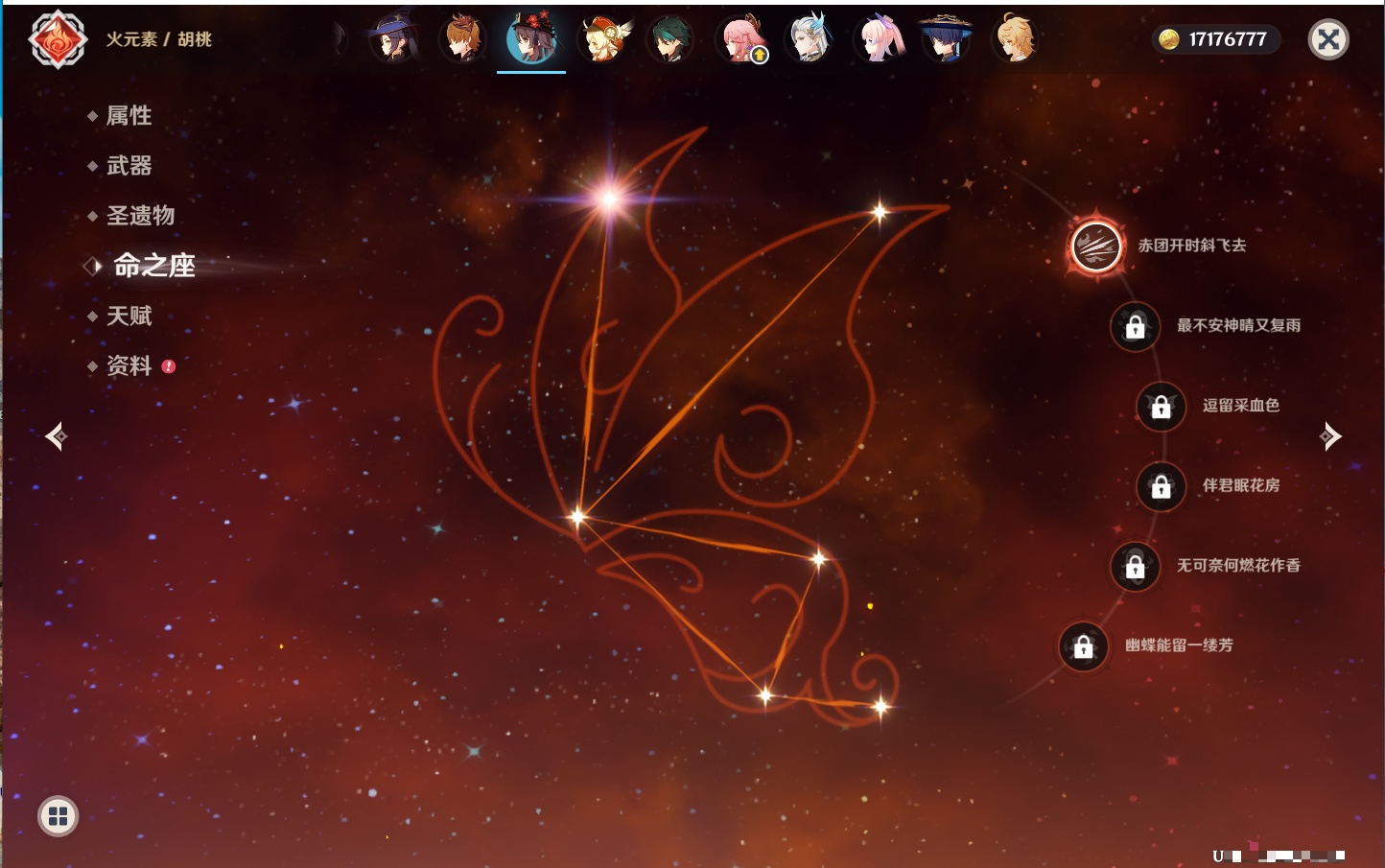
Task: Click the 火元素 / 胡桃 title text
Action: click(x=158, y=39)
